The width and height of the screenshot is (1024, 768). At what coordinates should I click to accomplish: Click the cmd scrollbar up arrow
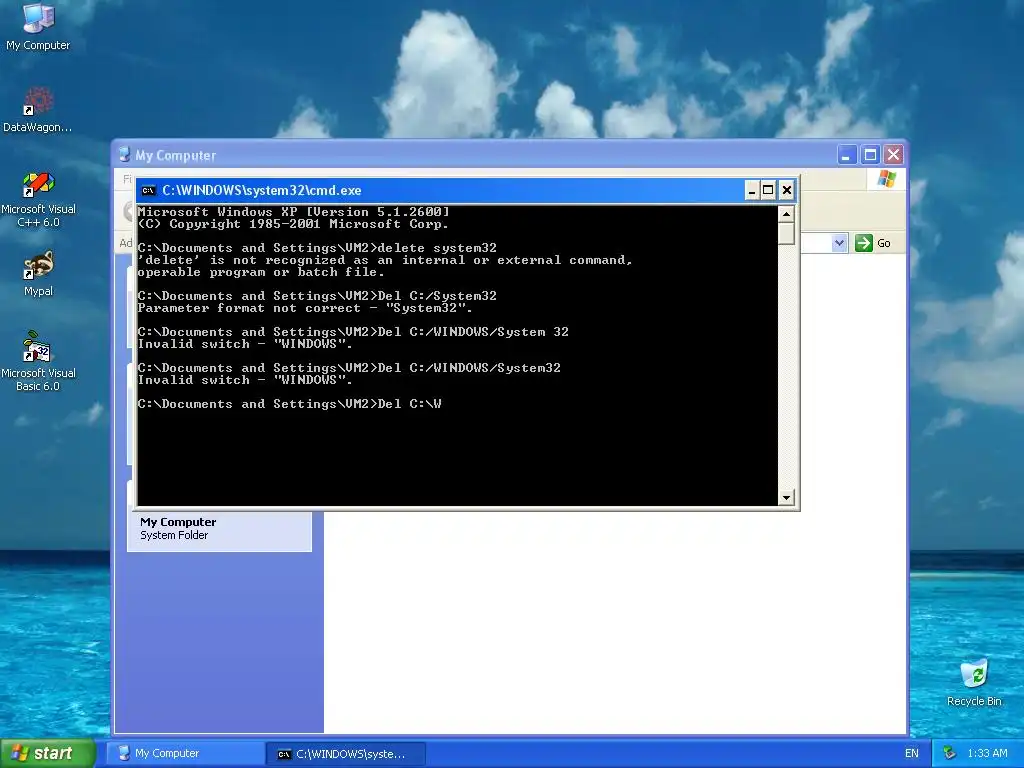tap(786, 214)
